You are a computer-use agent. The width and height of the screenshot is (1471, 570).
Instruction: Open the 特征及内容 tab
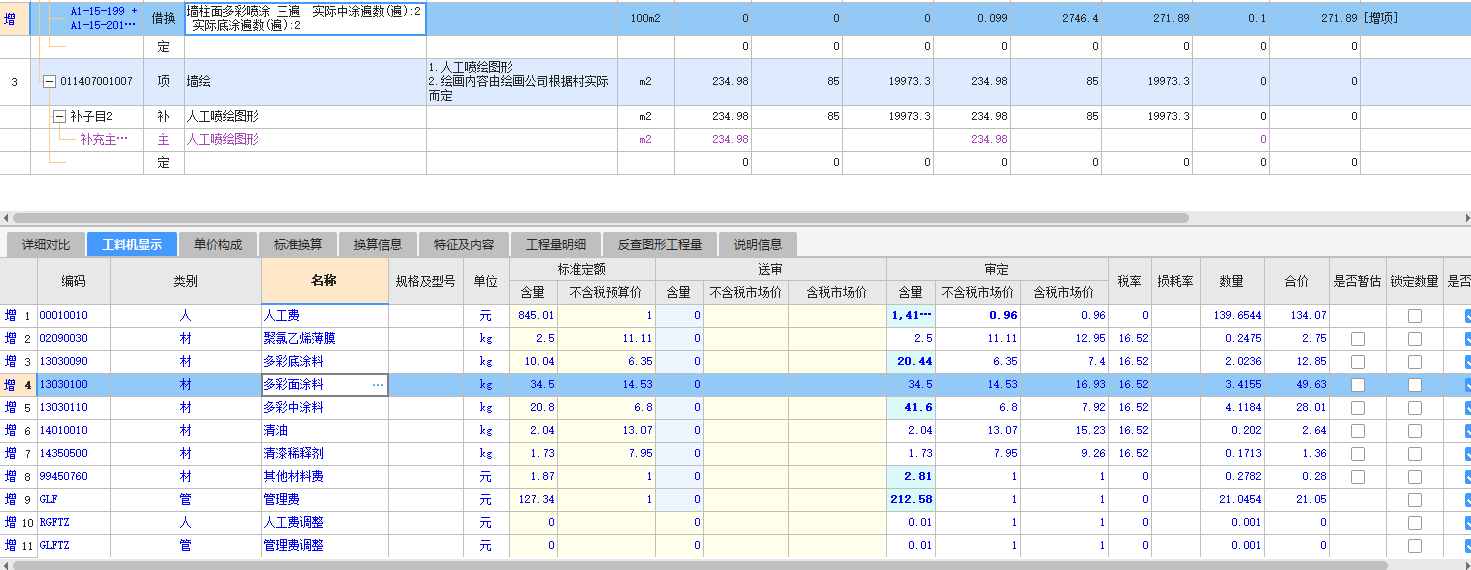pyautogui.click(x=464, y=244)
